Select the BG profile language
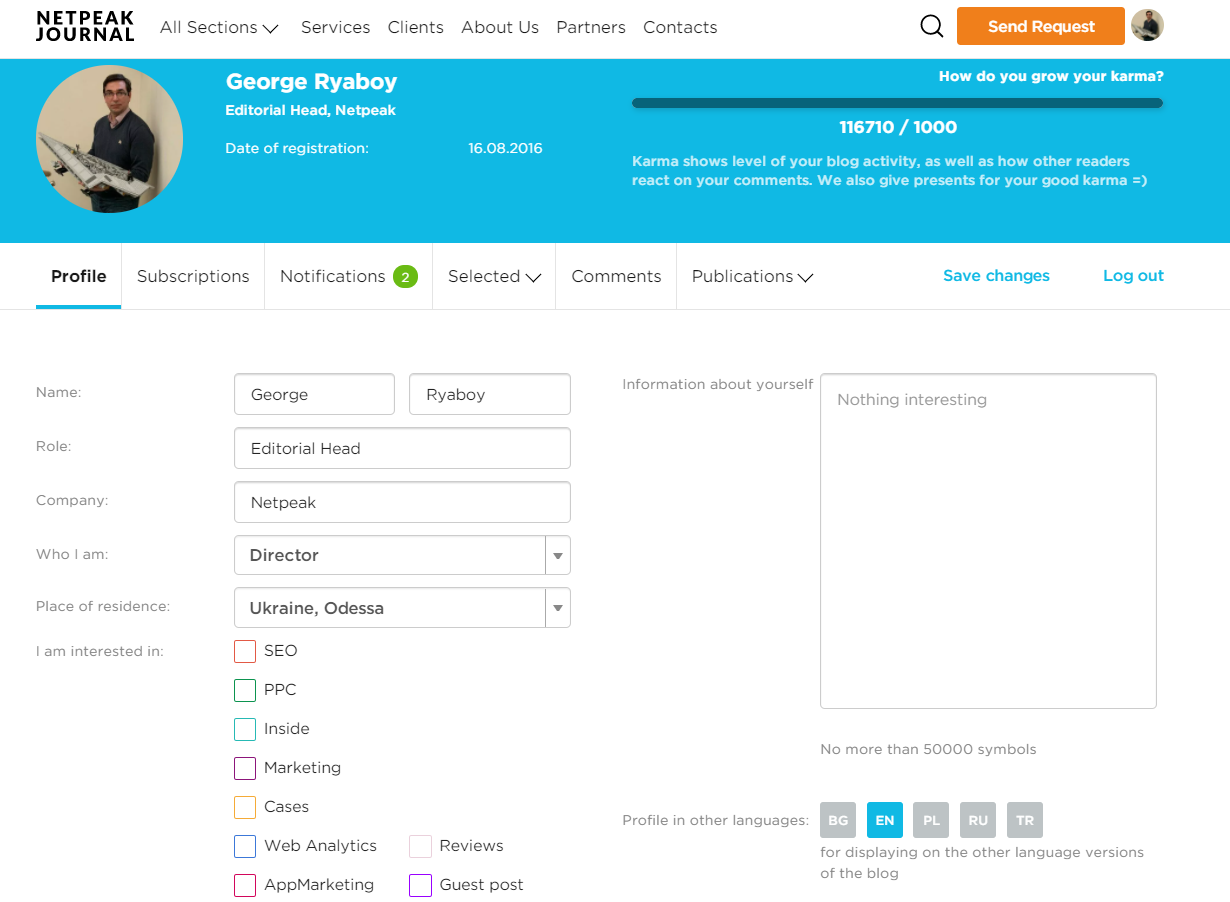The image size is (1230, 902). pyautogui.click(x=838, y=820)
